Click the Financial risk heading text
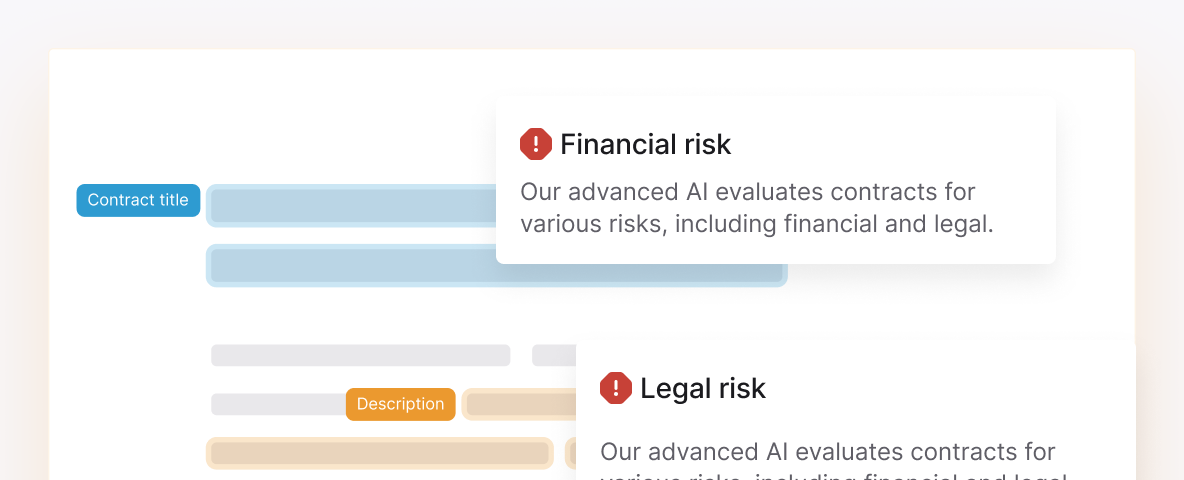 coord(646,144)
